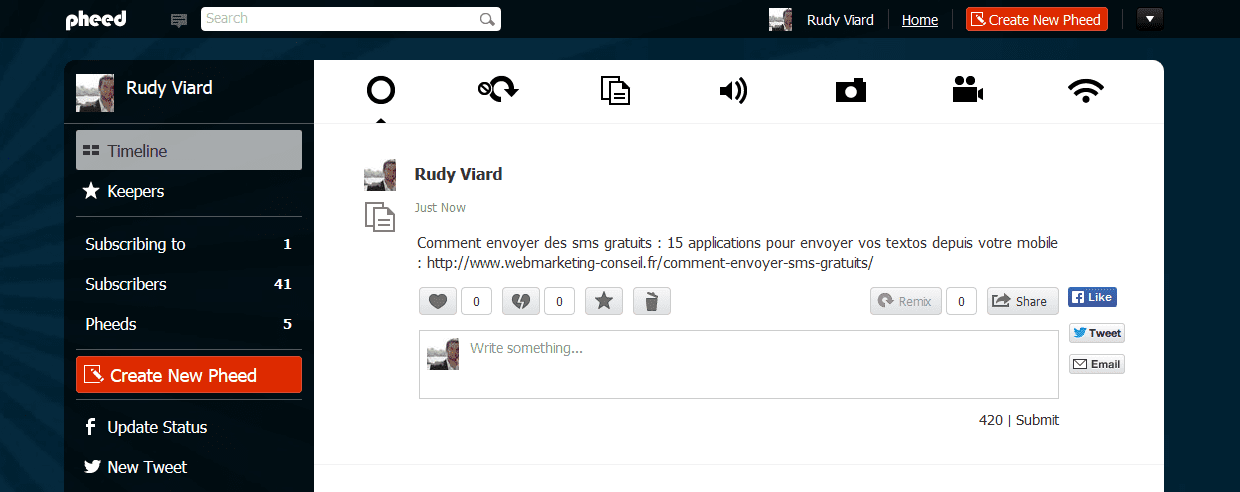Click the broken heart heartache icon
The height and width of the screenshot is (492, 1240).
pos(520,301)
